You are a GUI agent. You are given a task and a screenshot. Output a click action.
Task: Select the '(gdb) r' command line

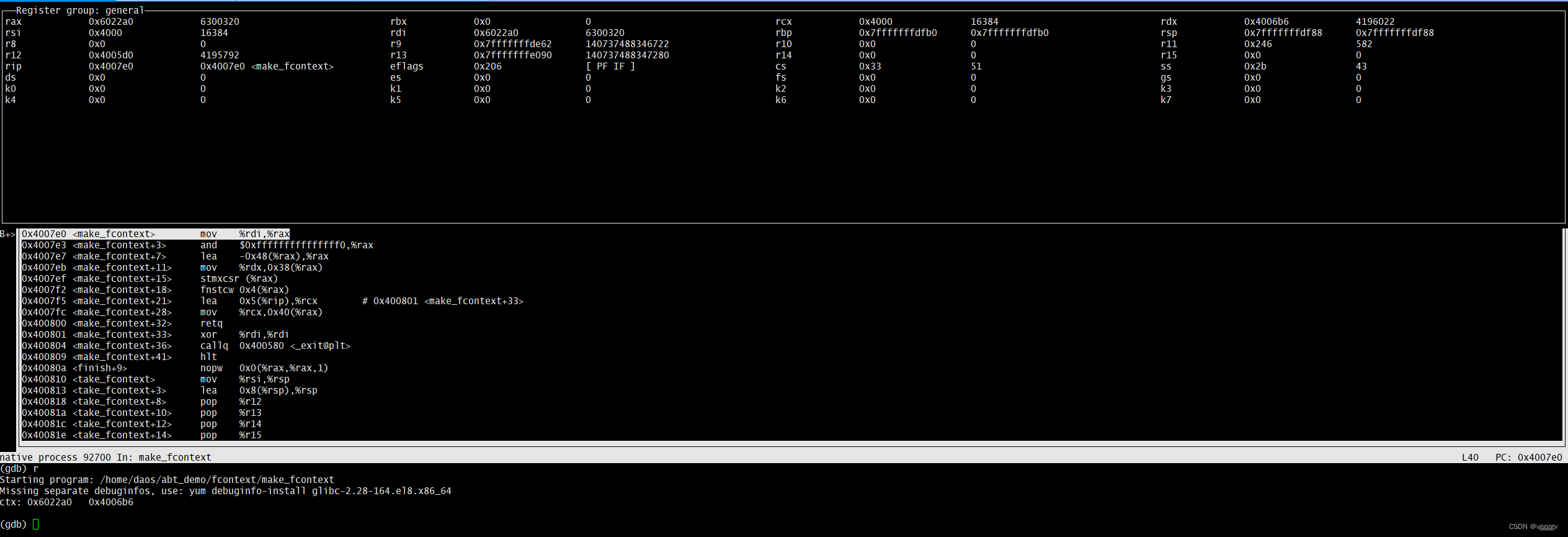[19, 469]
